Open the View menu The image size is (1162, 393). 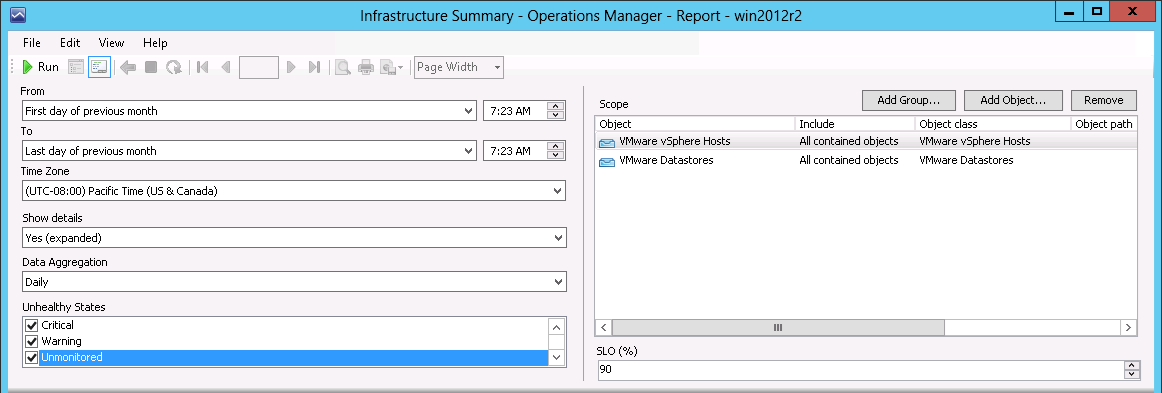[x=111, y=43]
